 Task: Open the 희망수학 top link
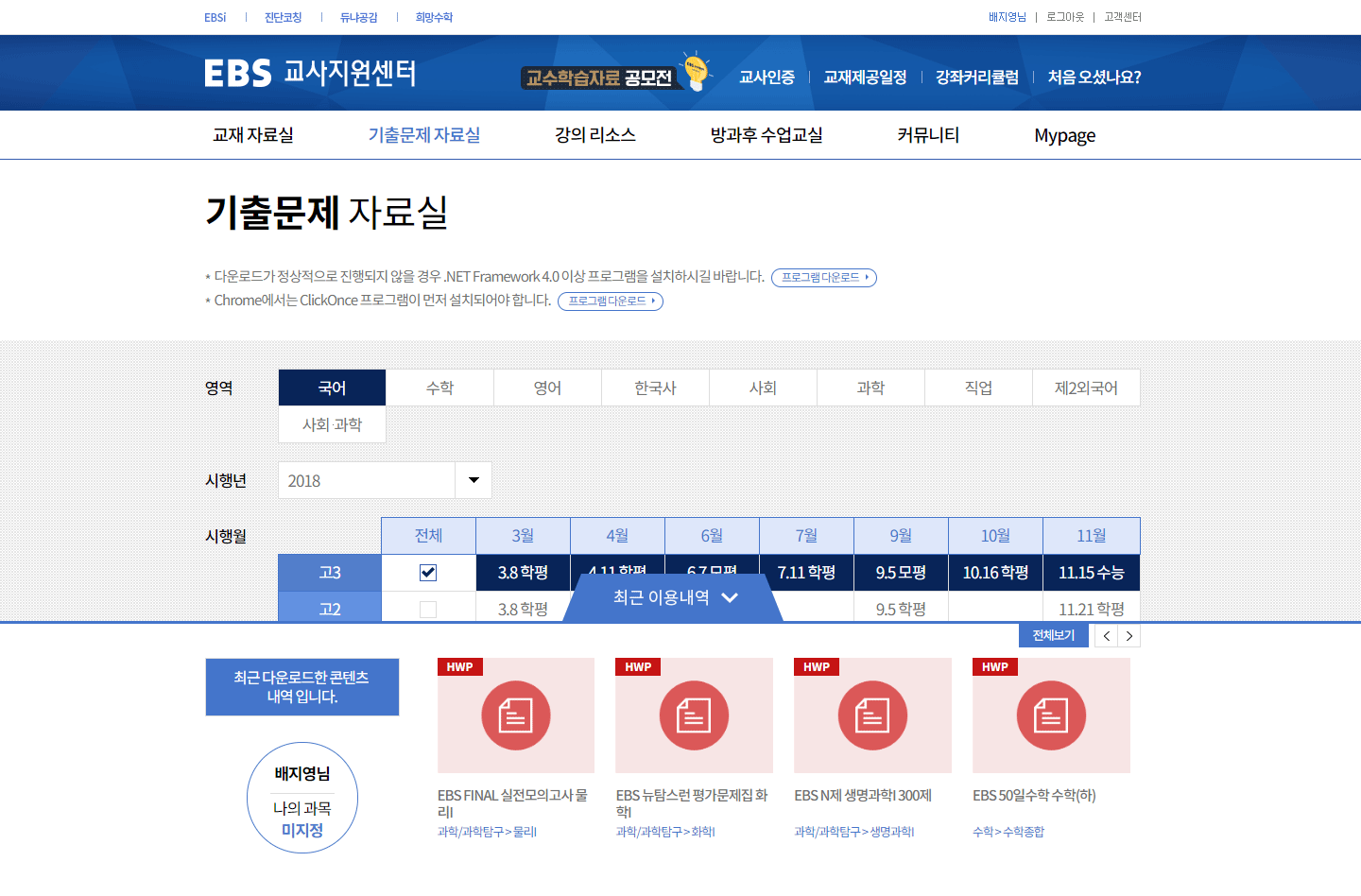(435, 17)
